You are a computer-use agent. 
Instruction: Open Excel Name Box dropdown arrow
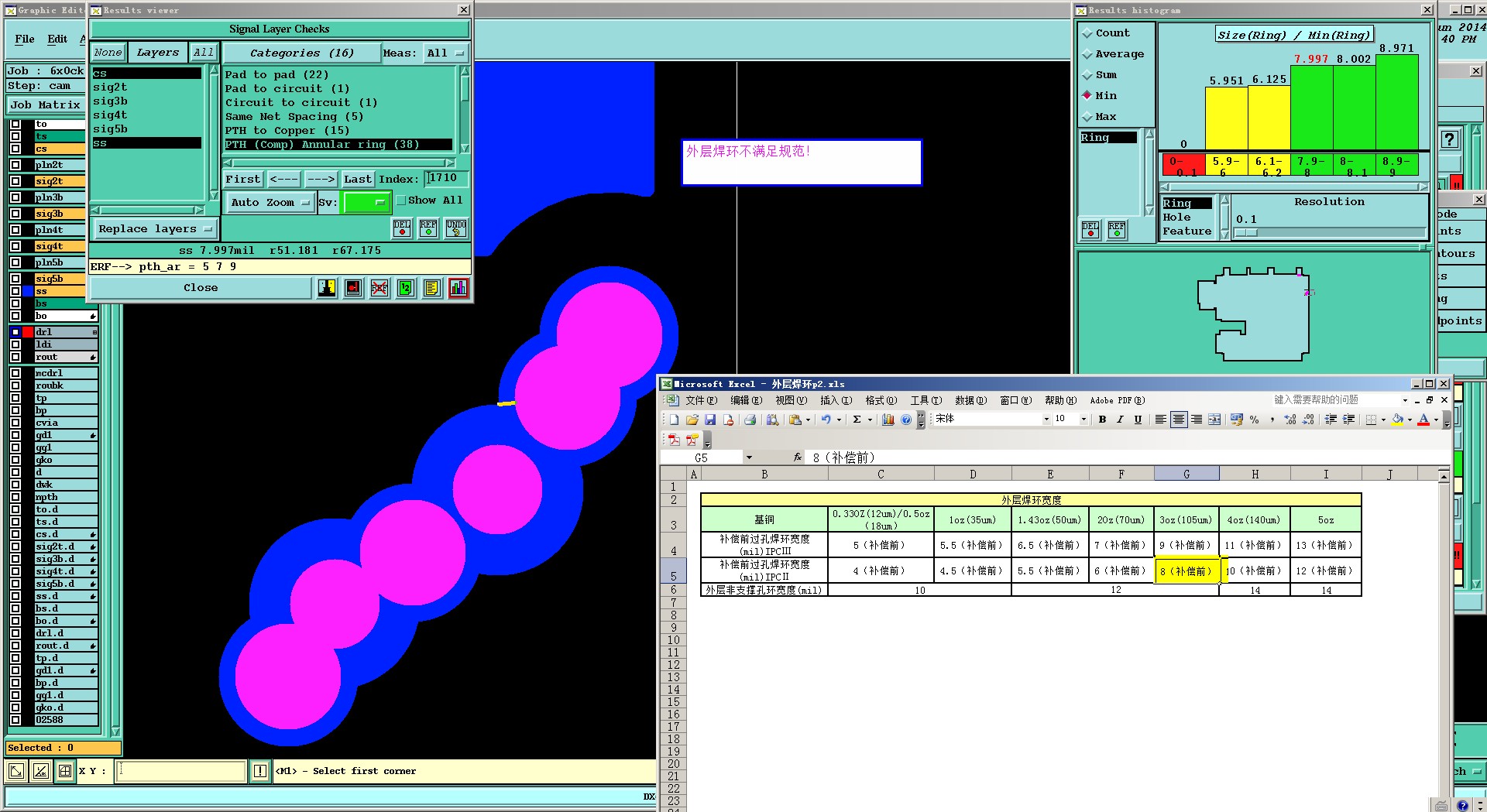click(749, 457)
